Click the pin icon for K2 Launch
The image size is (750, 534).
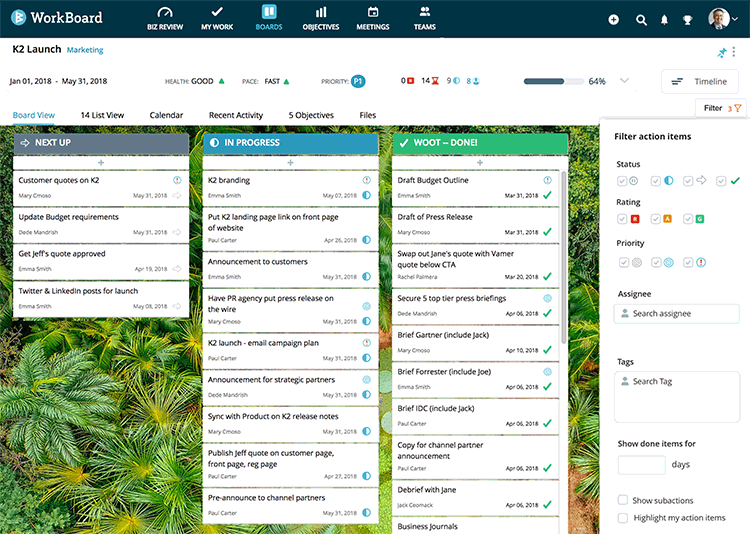coord(722,52)
